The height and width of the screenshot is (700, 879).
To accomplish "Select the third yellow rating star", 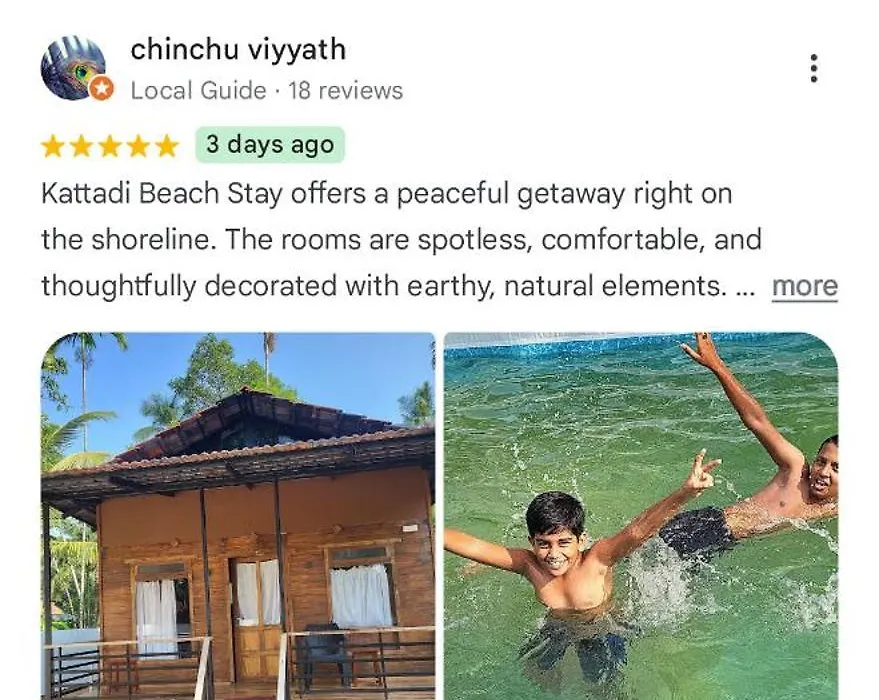I will point(110,146).
